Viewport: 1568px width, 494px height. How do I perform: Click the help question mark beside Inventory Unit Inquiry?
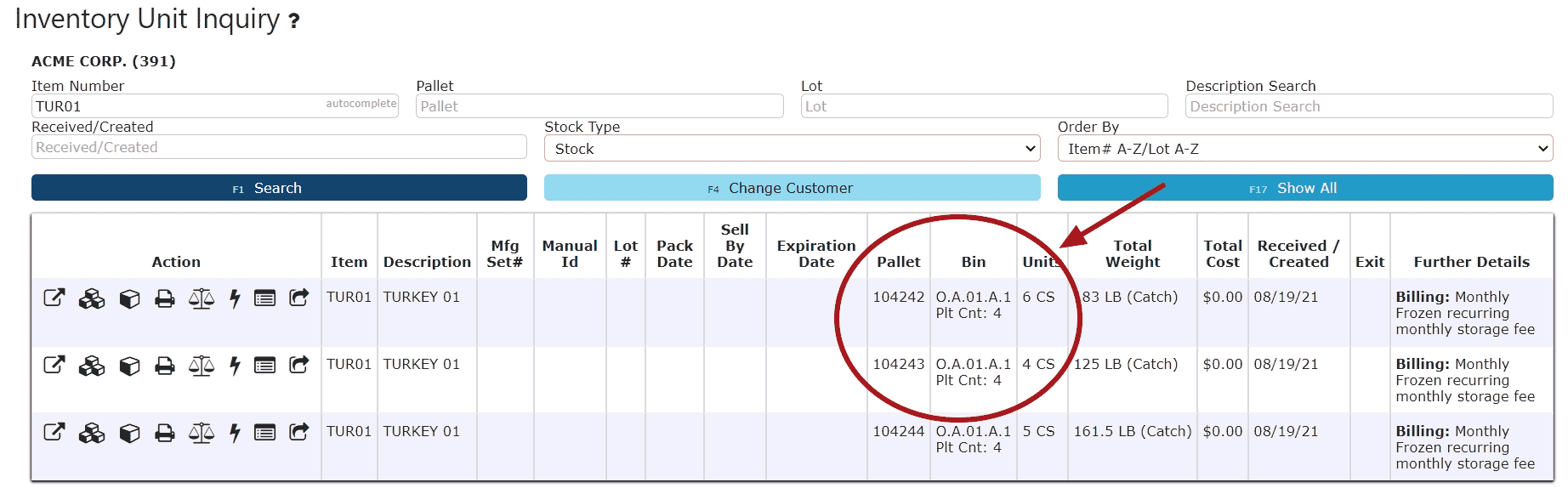pyautogui.click(x=294, y=21)
